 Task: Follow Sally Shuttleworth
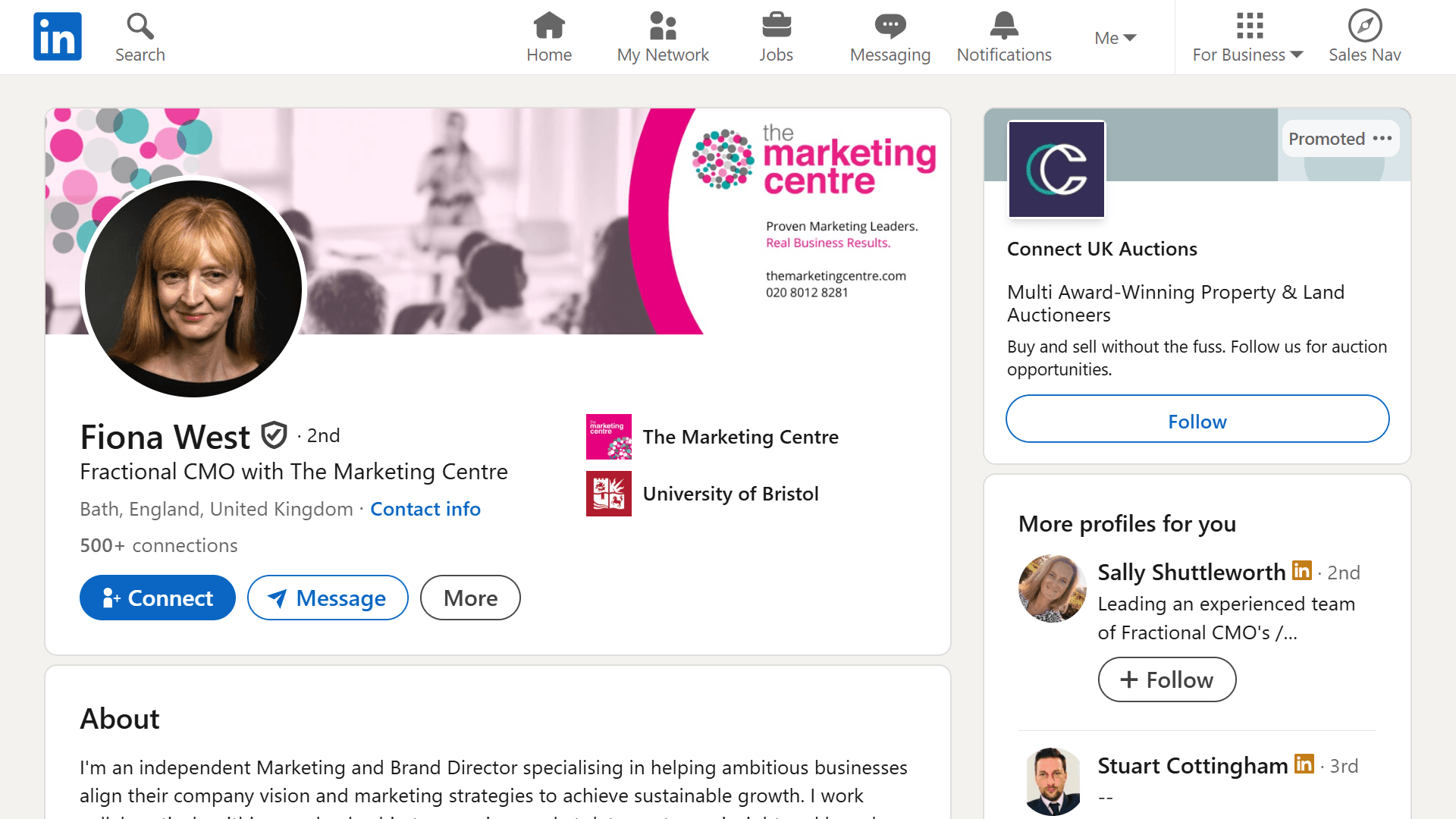1166,679
